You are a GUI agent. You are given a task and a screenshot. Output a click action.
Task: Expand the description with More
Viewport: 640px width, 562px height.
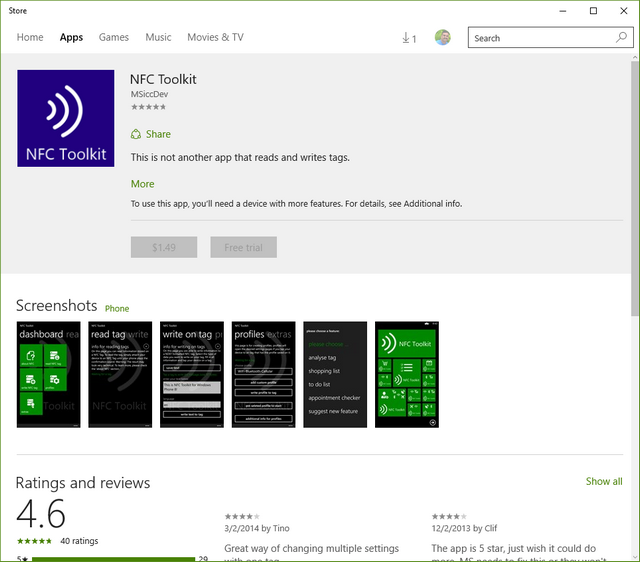[142, 184]
